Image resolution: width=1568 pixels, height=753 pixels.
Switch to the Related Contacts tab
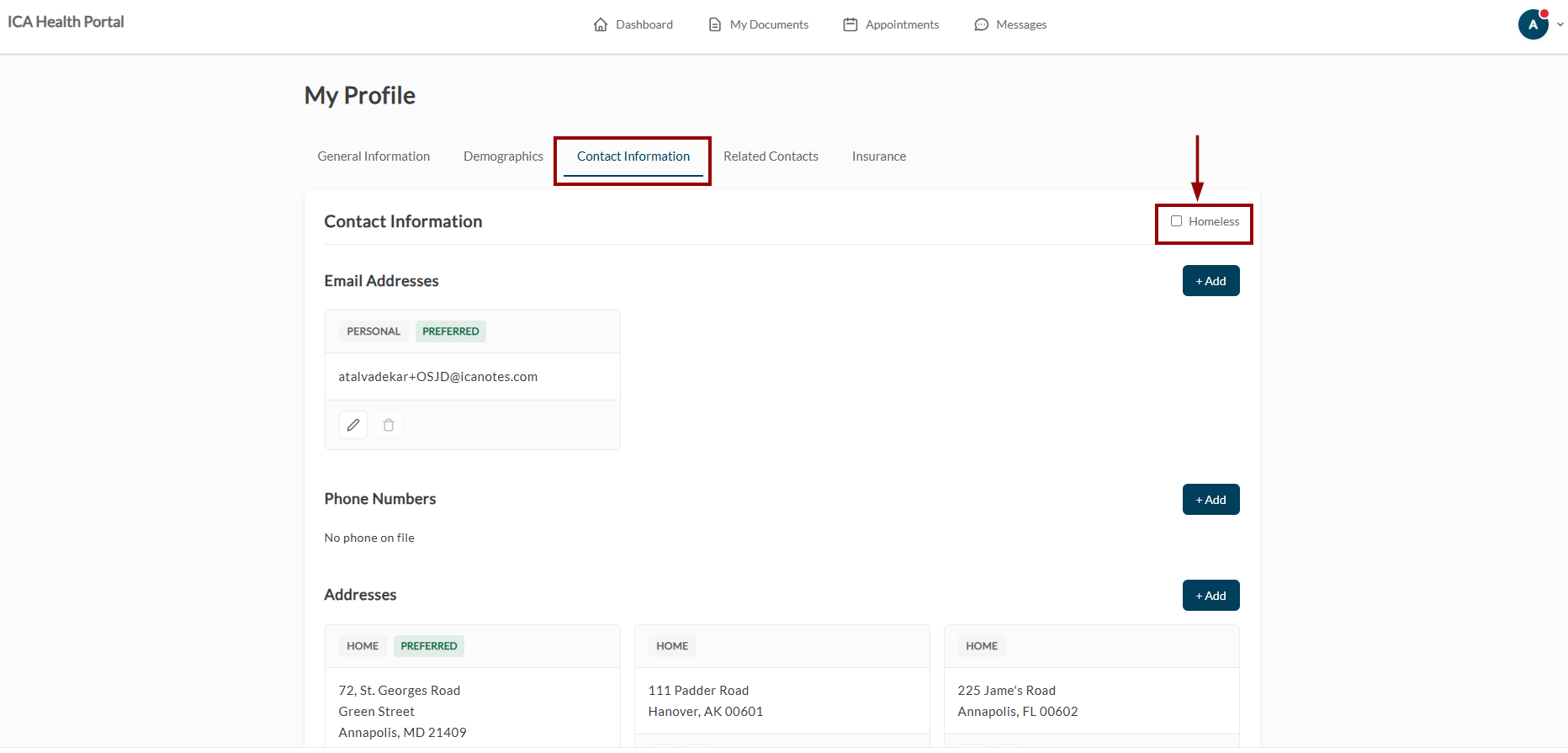[771, 156]
